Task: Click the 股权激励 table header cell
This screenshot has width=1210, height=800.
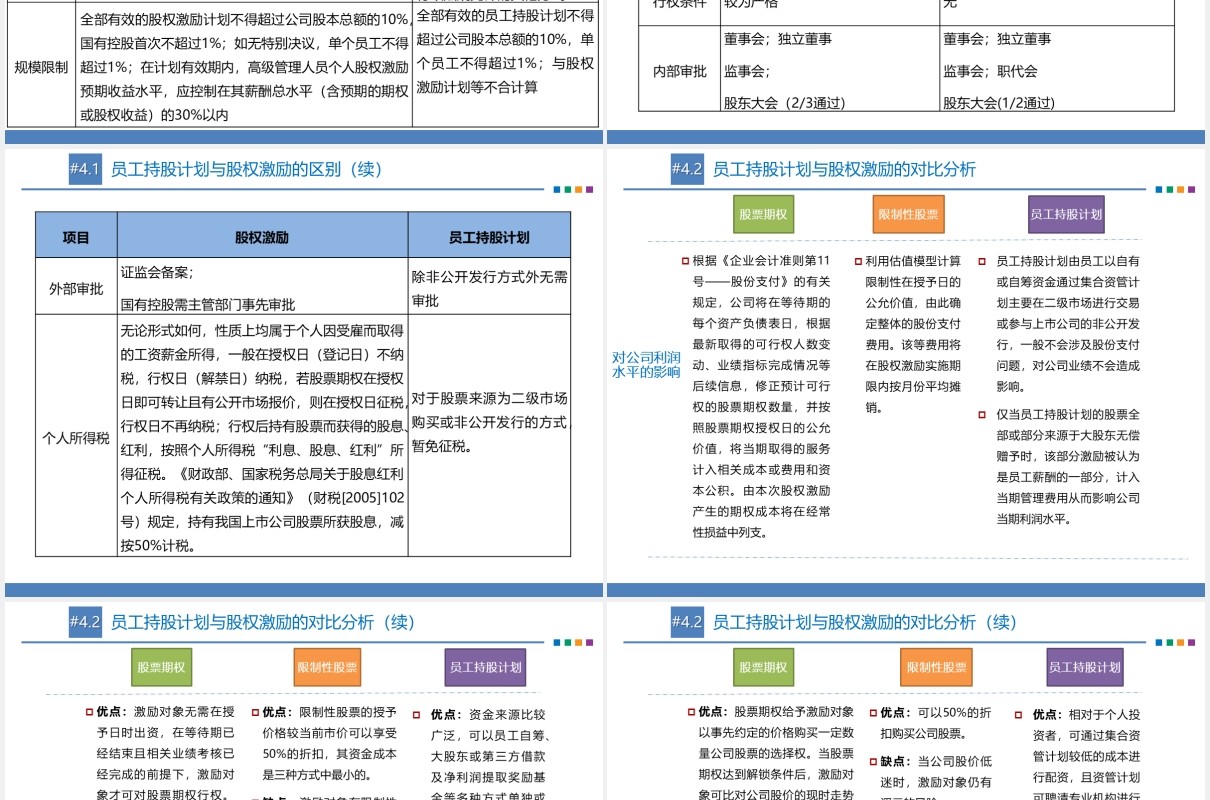Action: 262,236
